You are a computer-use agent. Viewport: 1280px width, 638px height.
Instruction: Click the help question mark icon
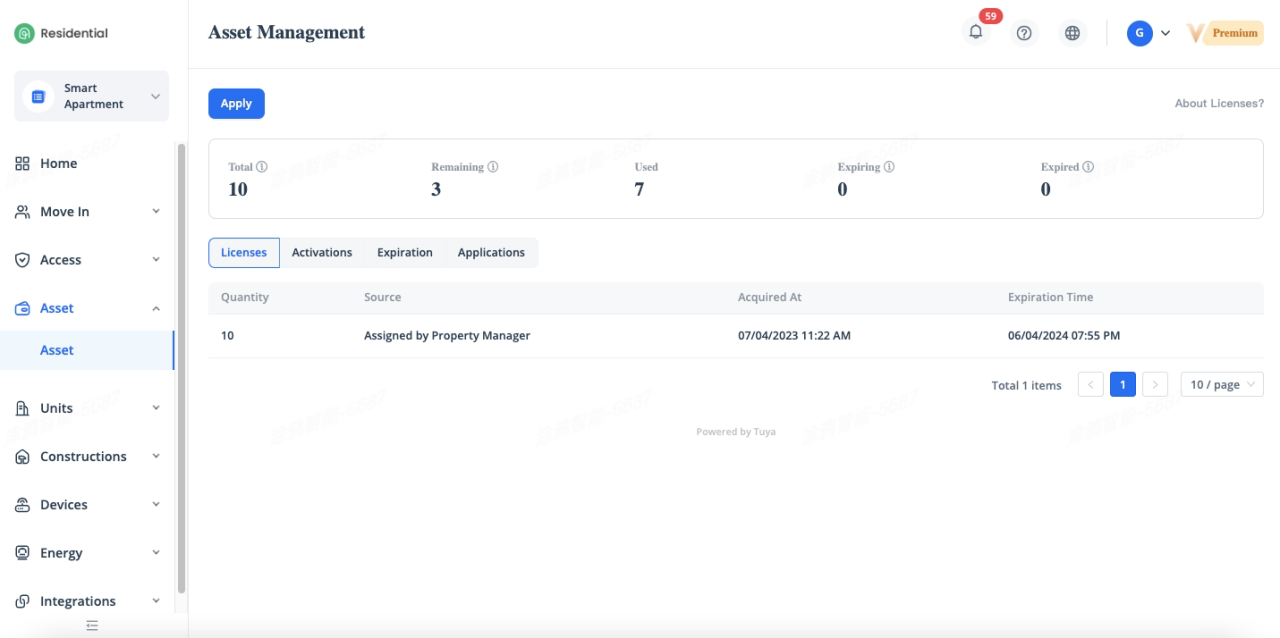point(1024,33)
